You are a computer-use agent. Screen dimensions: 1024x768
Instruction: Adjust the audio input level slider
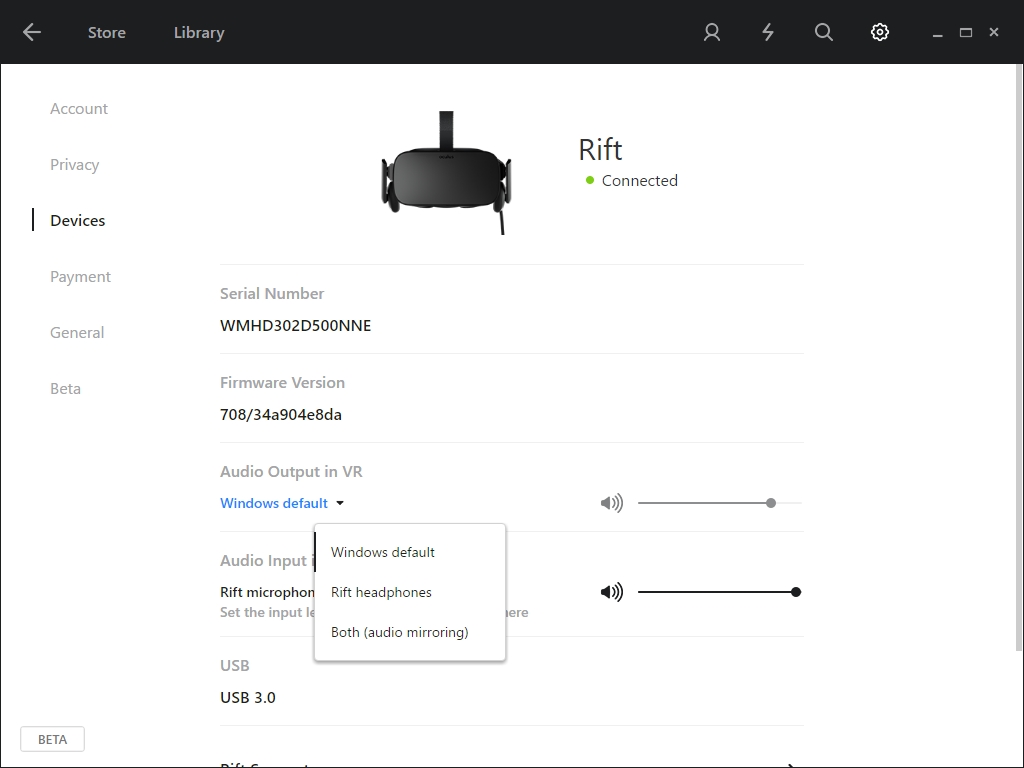pos(720,592)
